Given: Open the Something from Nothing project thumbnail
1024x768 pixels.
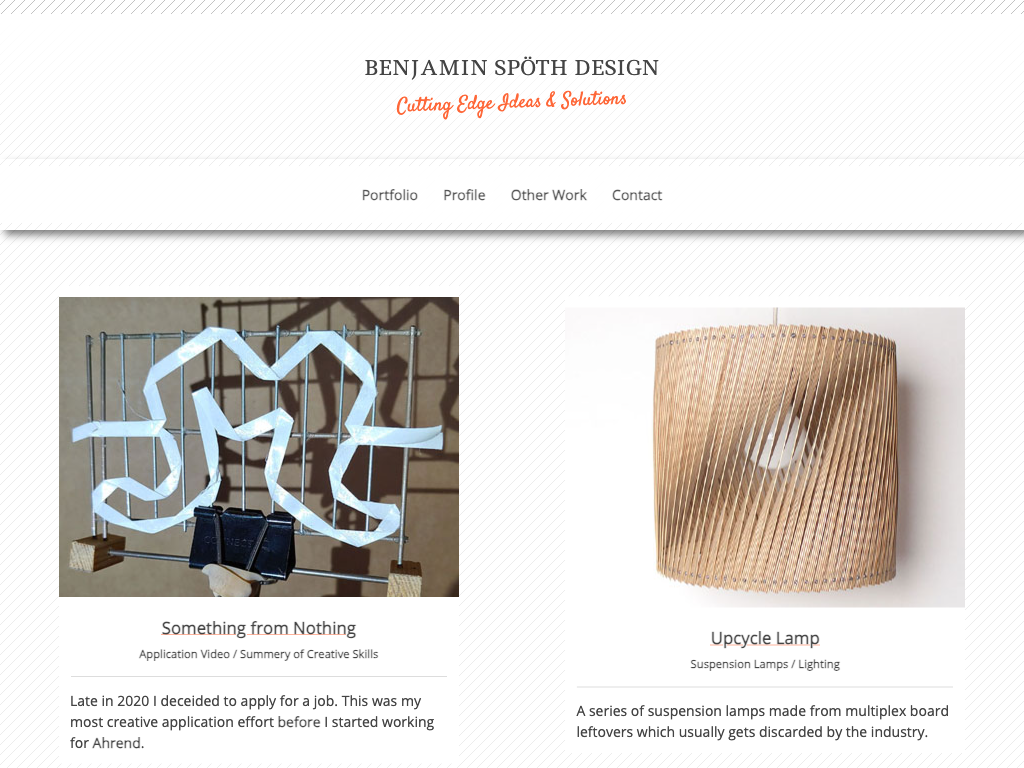Looking at the screenshot, I should coord(259,447).
